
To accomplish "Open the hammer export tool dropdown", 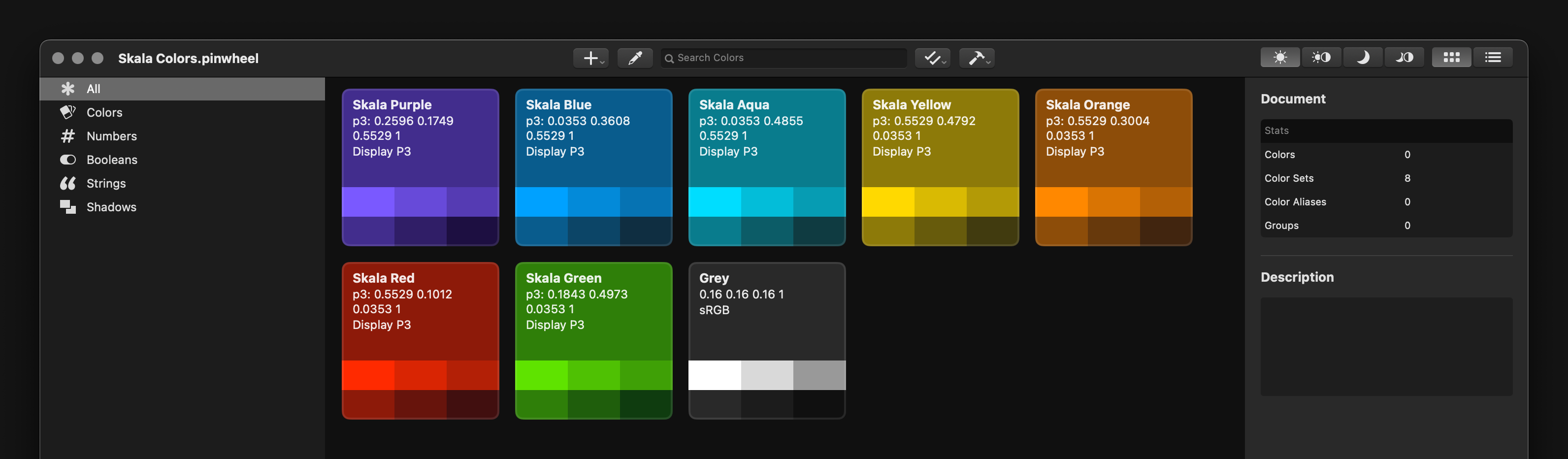I will tap(977, 58).
